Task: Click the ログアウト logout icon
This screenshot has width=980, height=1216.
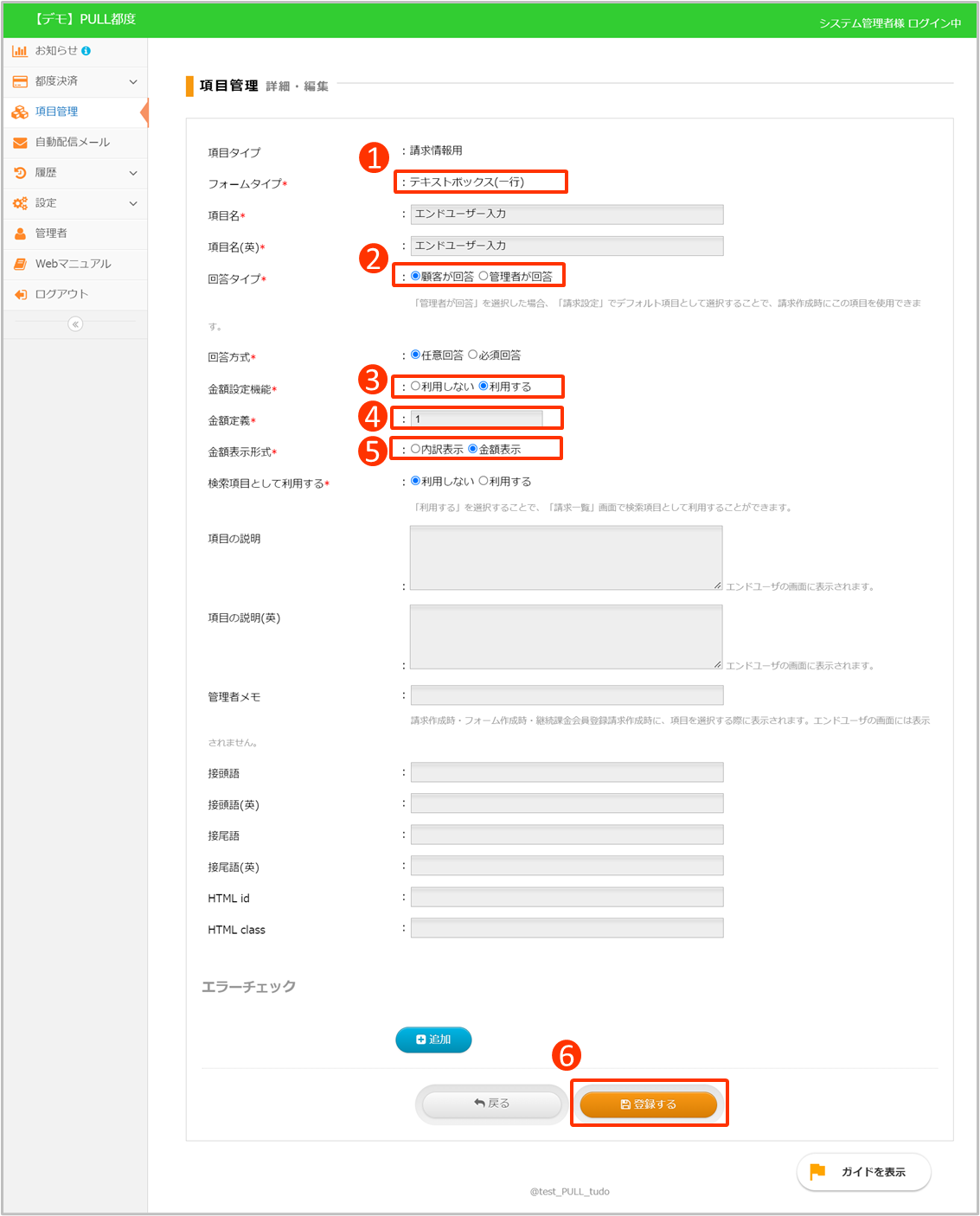Action: coord(20,295)
